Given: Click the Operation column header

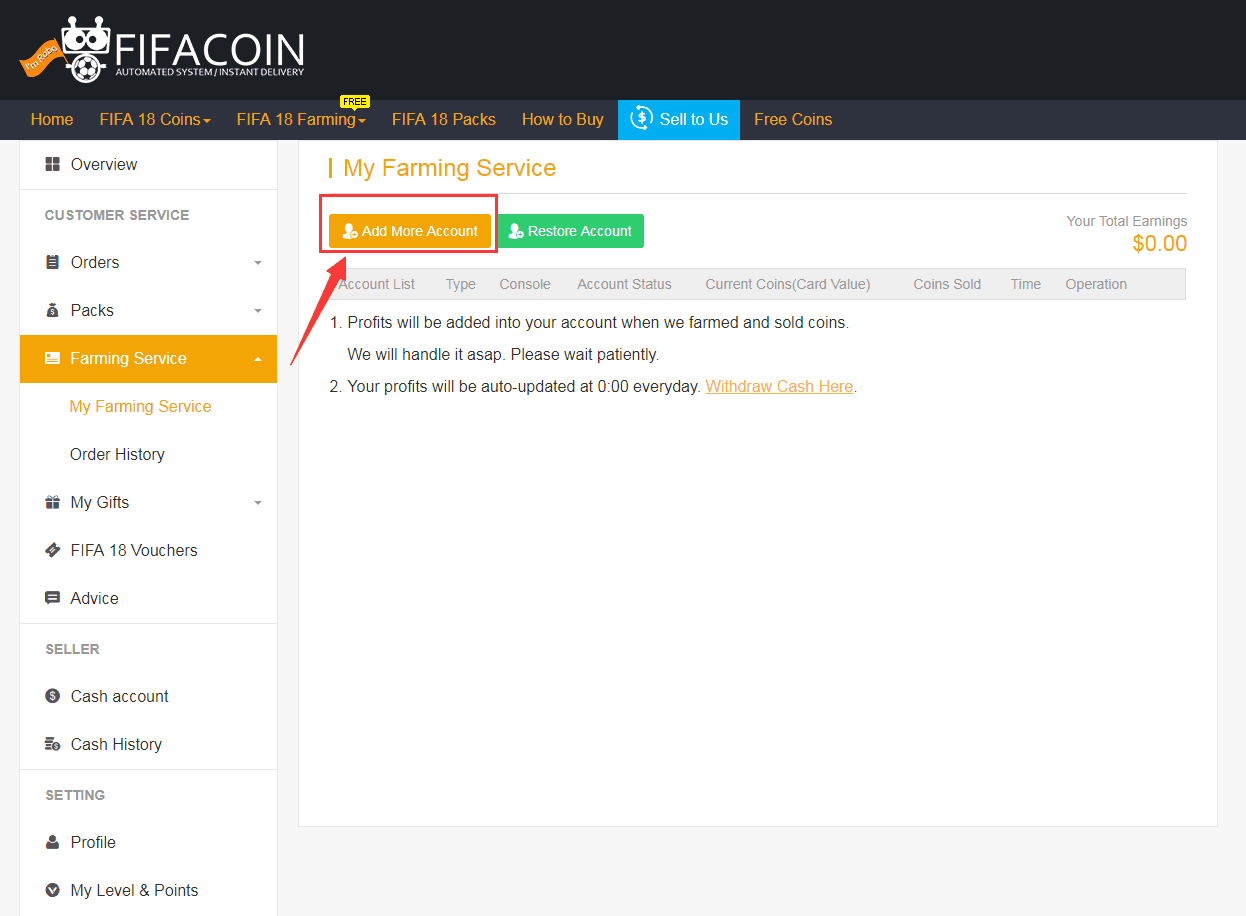Looking at the screenshot, I should [x=1096, y=284].
